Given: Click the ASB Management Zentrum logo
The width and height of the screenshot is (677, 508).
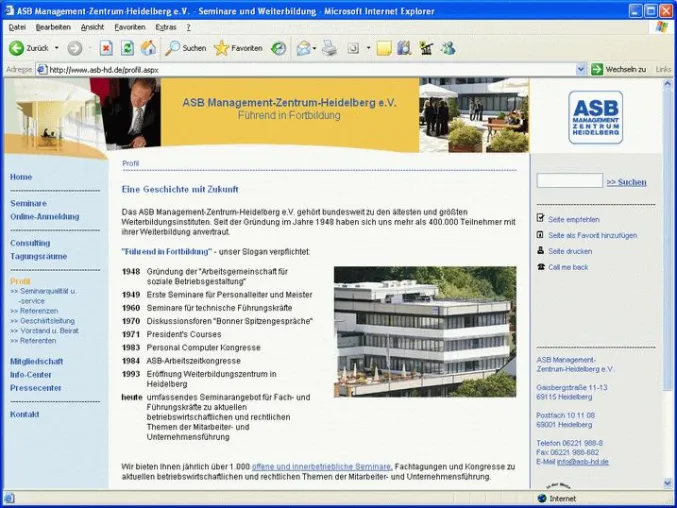Looking at the screenshot, I should click(x=595, y=117).
